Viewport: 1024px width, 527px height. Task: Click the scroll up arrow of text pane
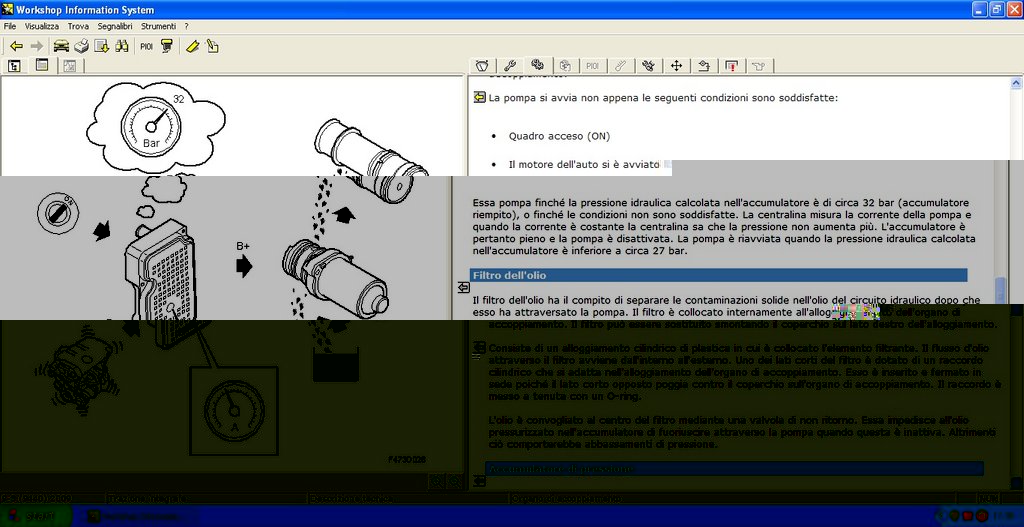(1016, 83)
